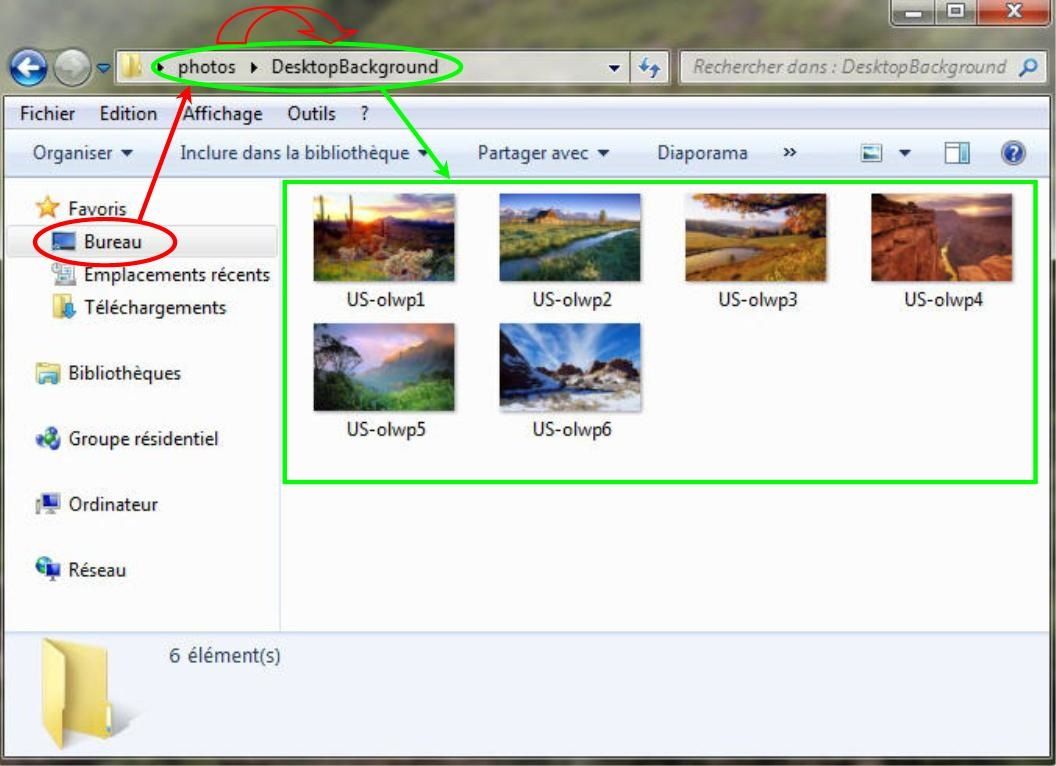This screenshot has width=1056, height=766.
Task: Click the file name US-olwp4
Action: [944, 299]
